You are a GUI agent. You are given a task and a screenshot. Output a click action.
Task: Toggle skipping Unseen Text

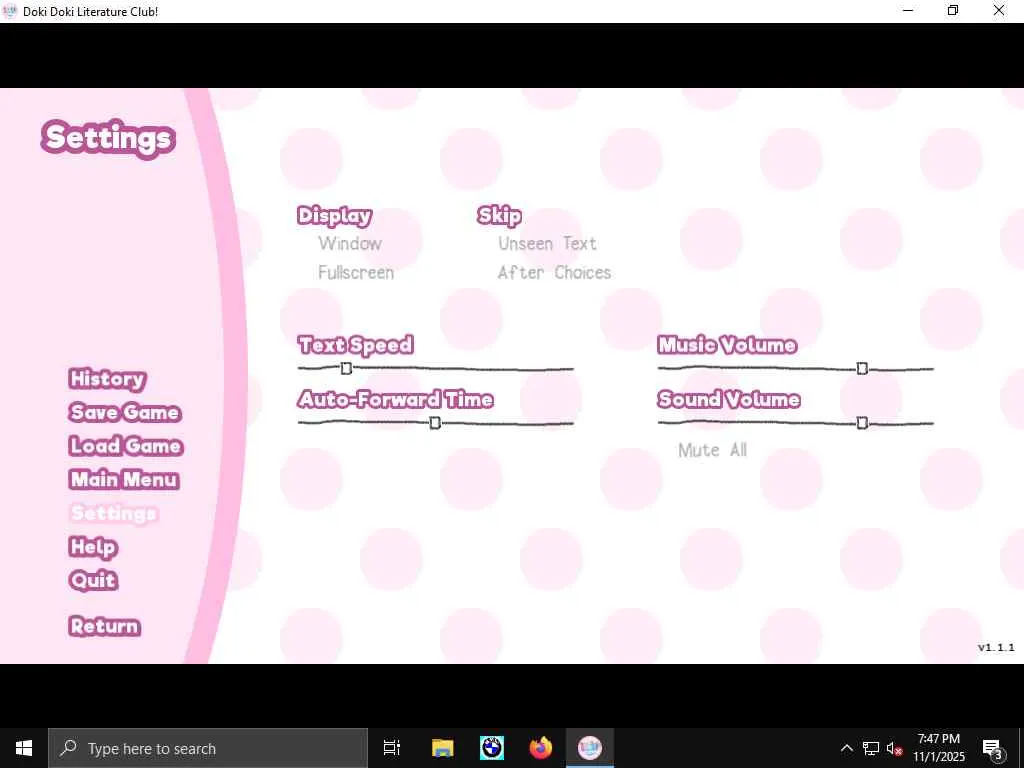[547, 244]
